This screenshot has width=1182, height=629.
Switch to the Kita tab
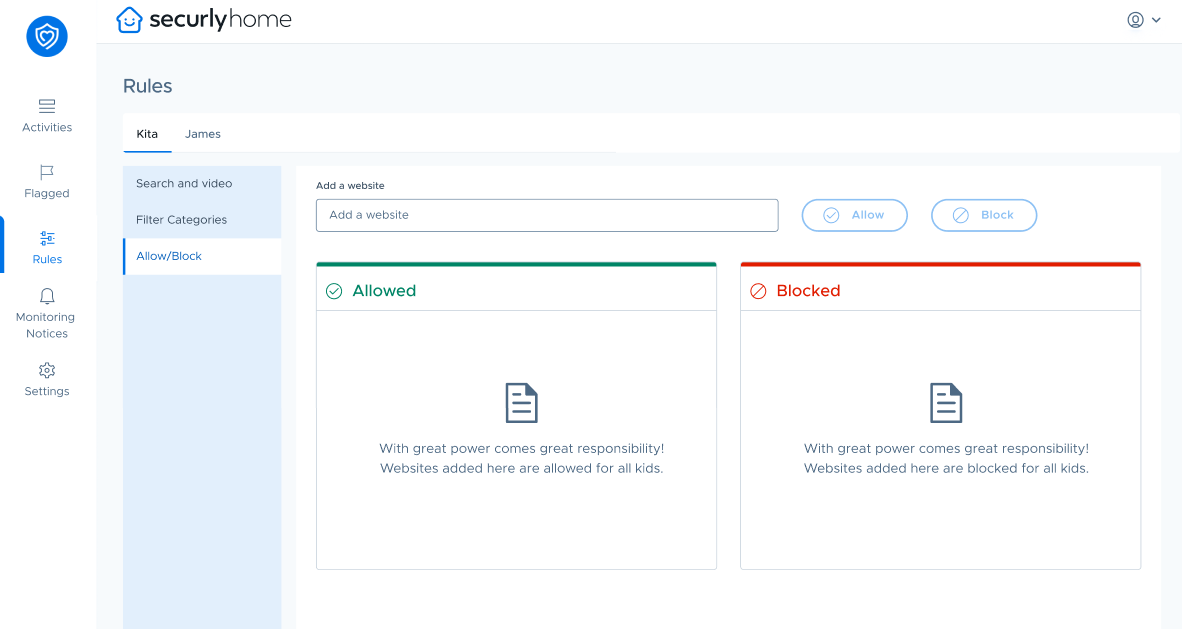pos(147,134)
